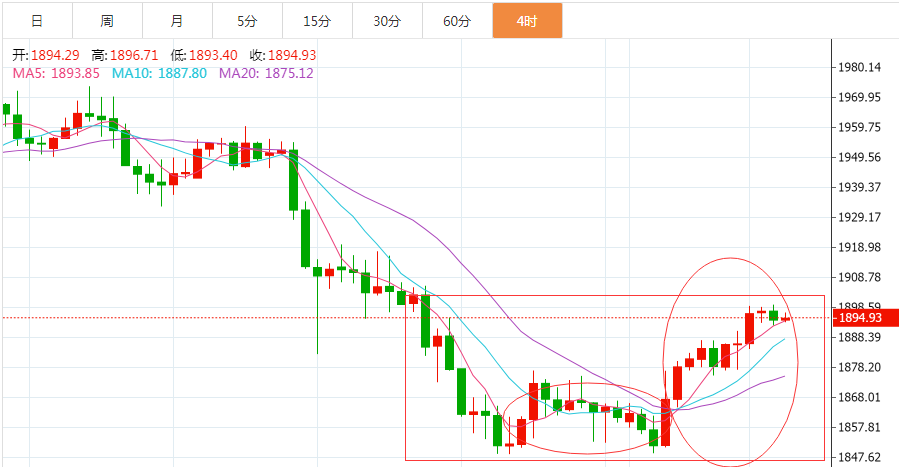This screenshot has height=467, width=899.
Task: Click the low price 1893.40
Action: [x=213, y=55]
